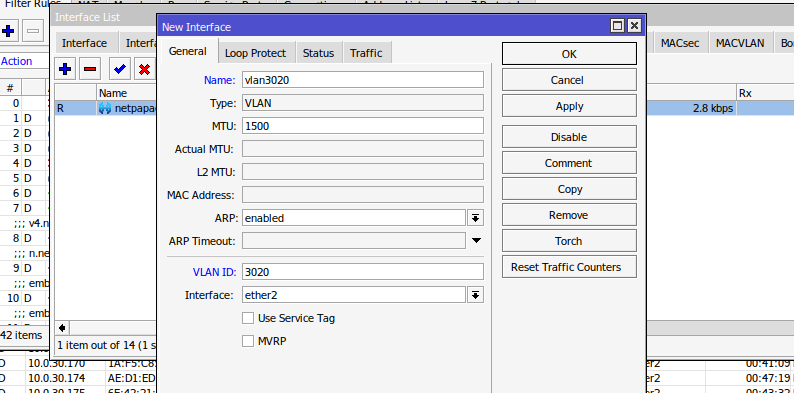This screenshot has width=794, height=393.
Task: Click the netpapa interface icon in the list row
Action: (x=105, y=108)
